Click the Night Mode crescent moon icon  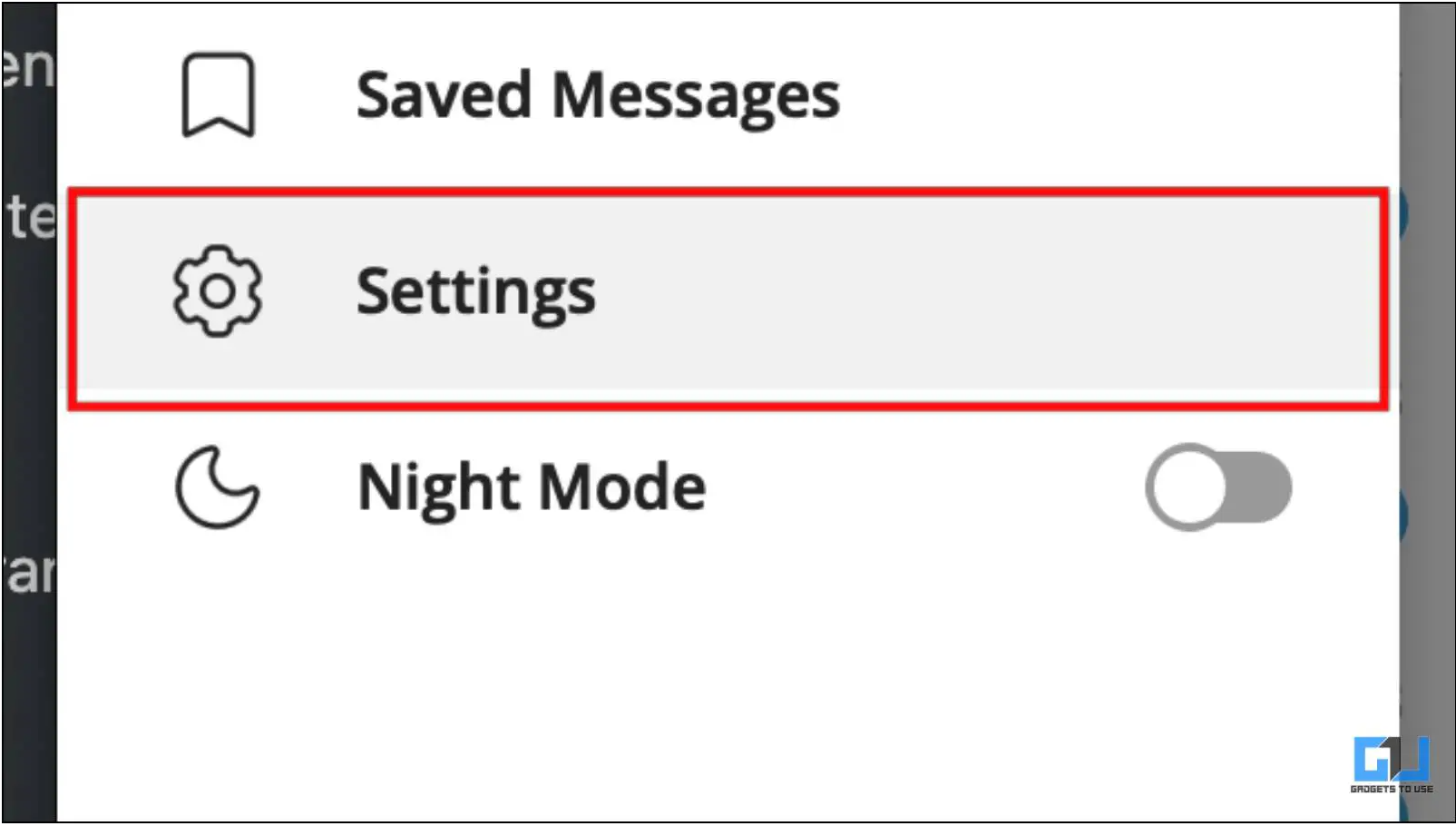[x=217, y=487]
